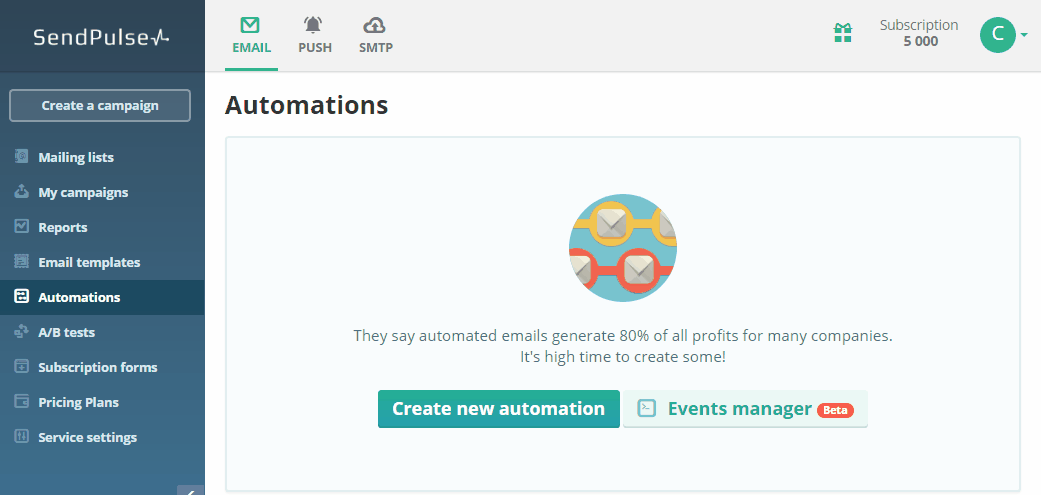Open the Automations menu item

pos(79,297)
